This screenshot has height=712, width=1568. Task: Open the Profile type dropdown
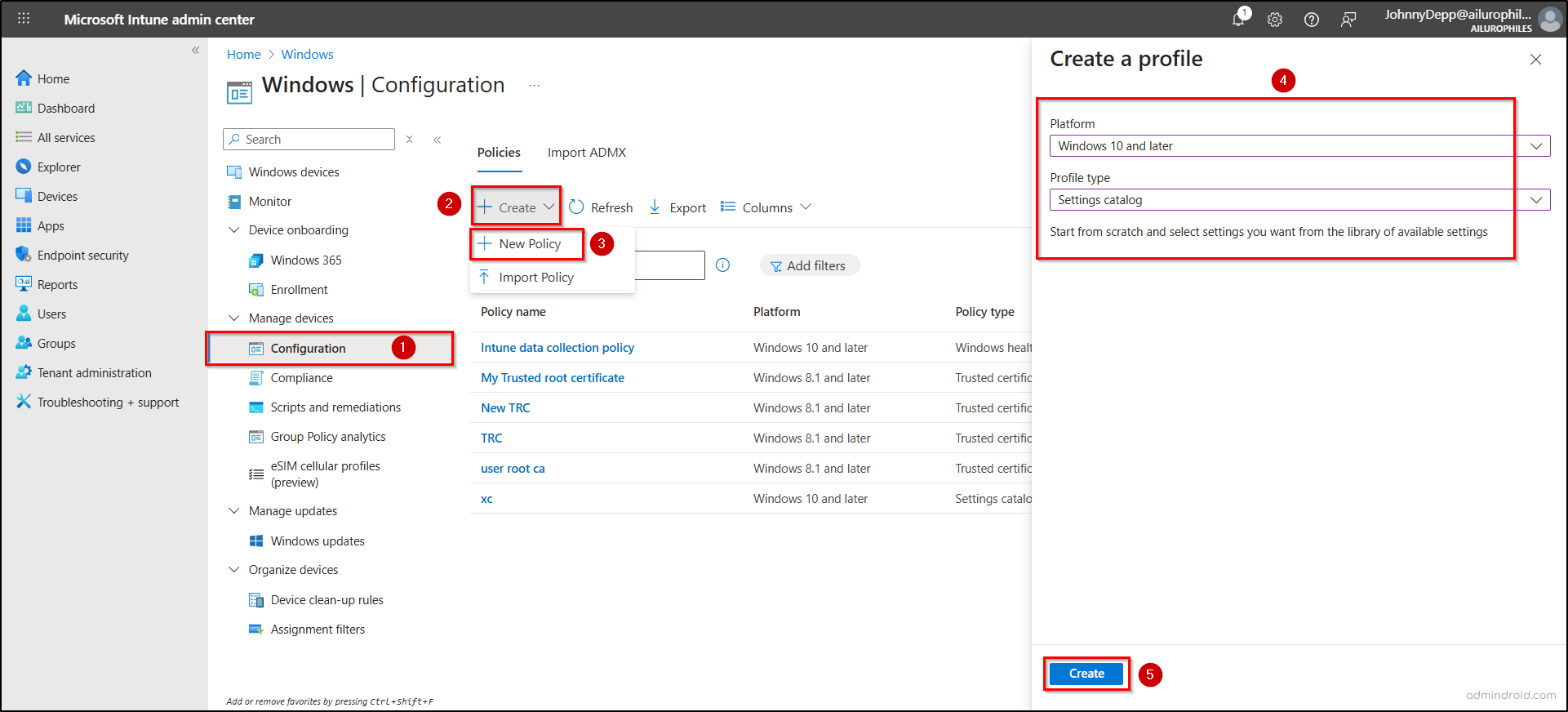point(1299,200)
